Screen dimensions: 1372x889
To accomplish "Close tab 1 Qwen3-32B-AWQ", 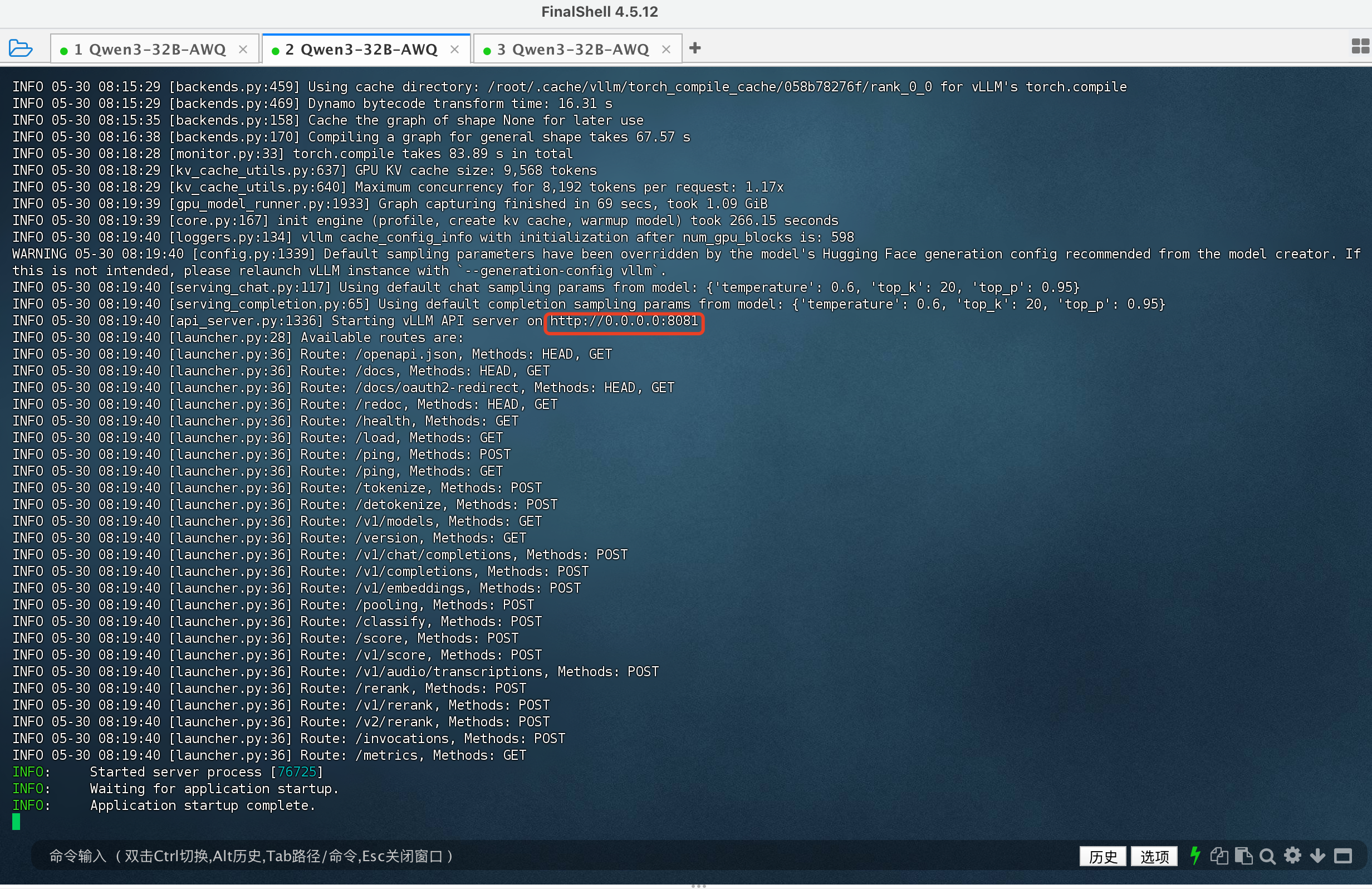I will 243,50.
